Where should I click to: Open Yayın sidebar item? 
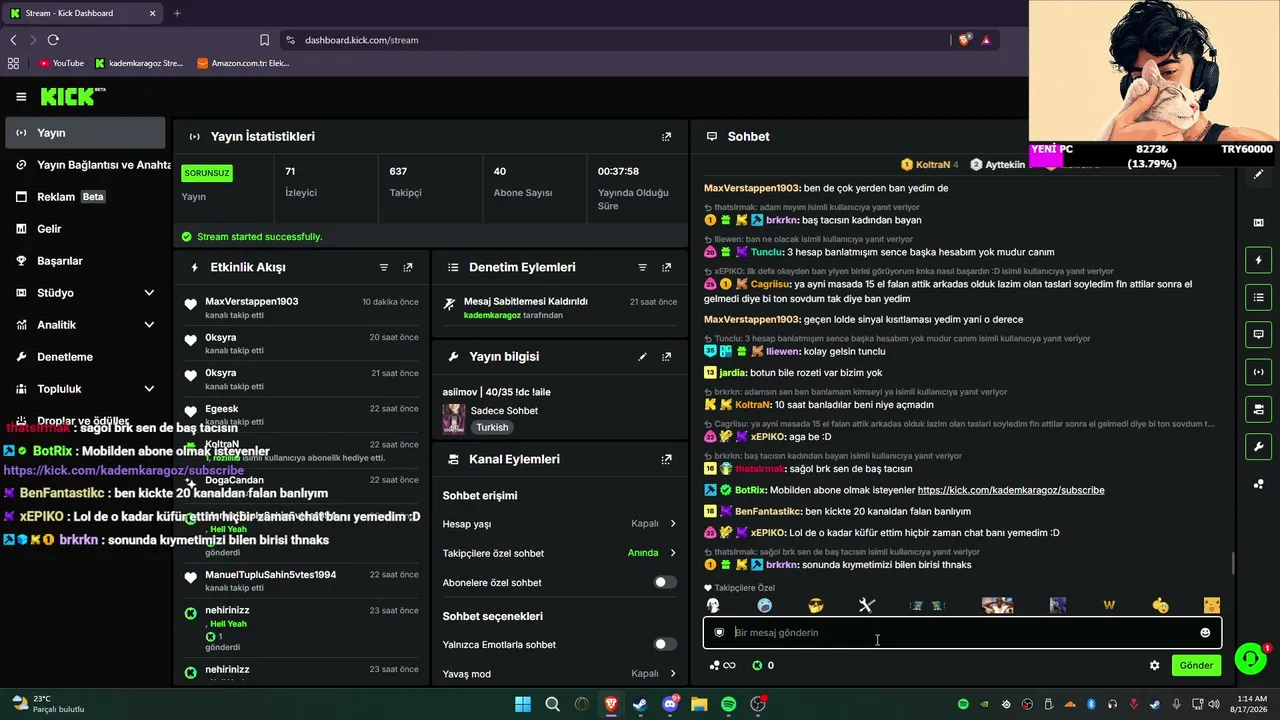(x=86, y=133)
